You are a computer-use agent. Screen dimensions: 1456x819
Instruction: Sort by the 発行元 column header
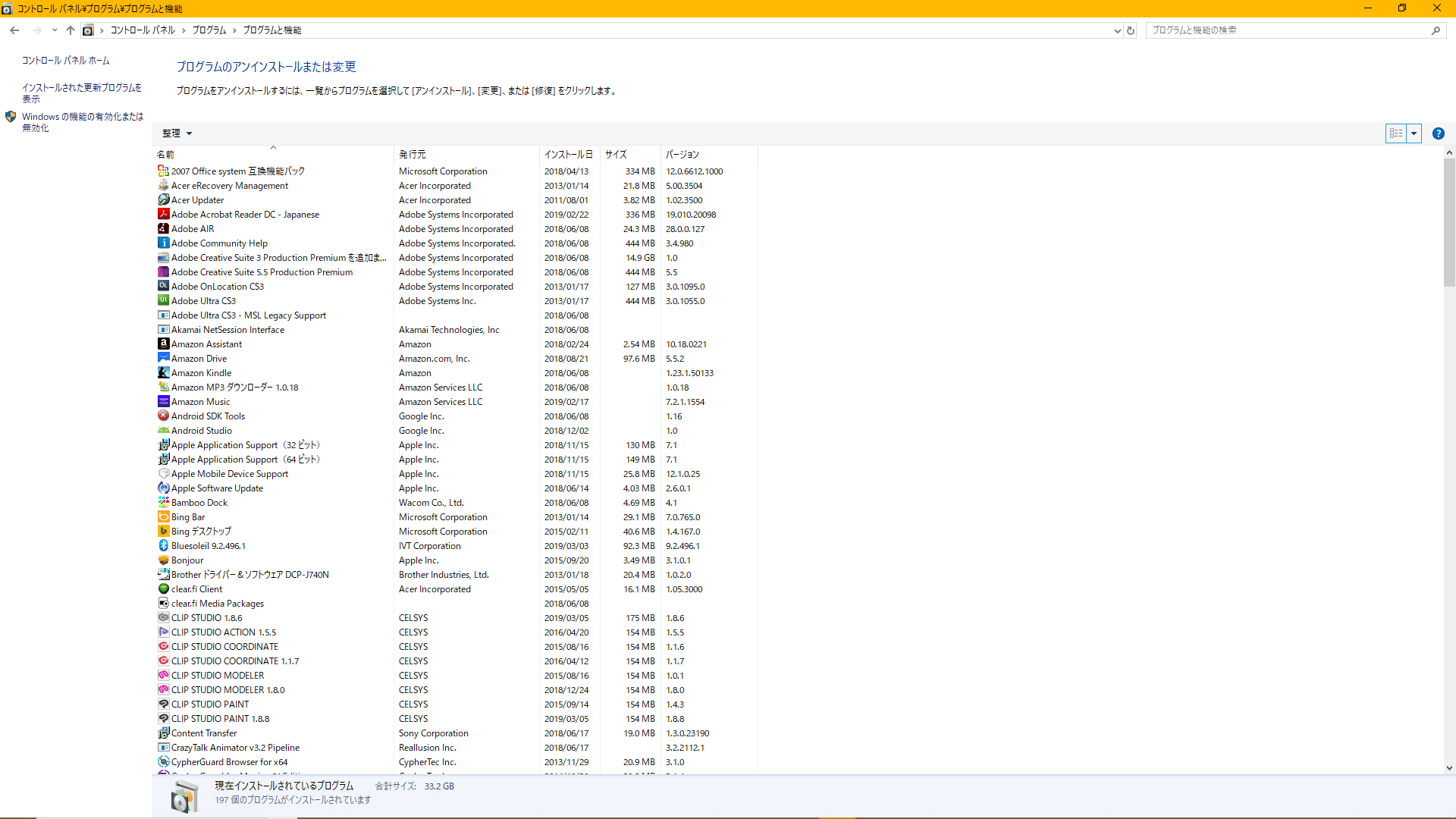413,155
